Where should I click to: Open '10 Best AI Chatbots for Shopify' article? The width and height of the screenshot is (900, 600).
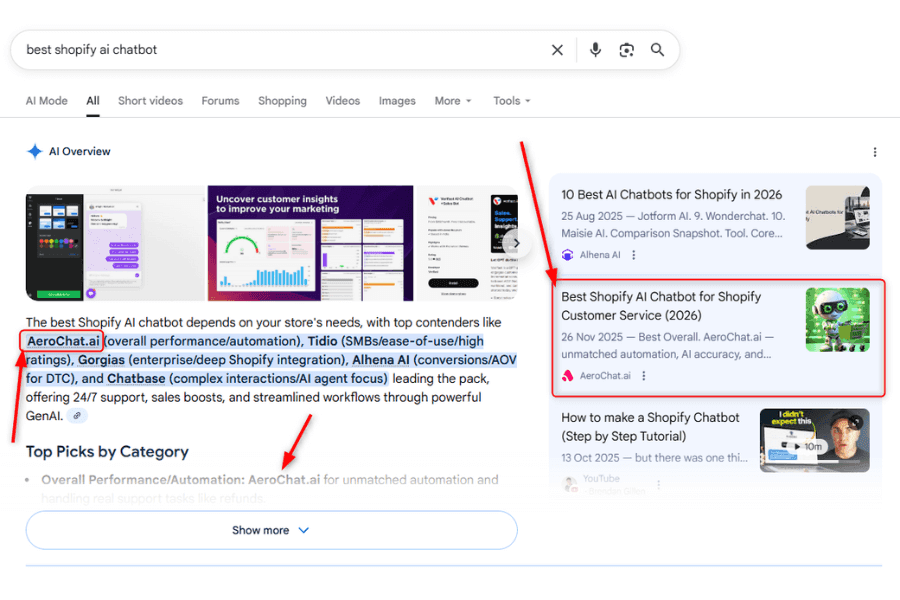point(672,195)
